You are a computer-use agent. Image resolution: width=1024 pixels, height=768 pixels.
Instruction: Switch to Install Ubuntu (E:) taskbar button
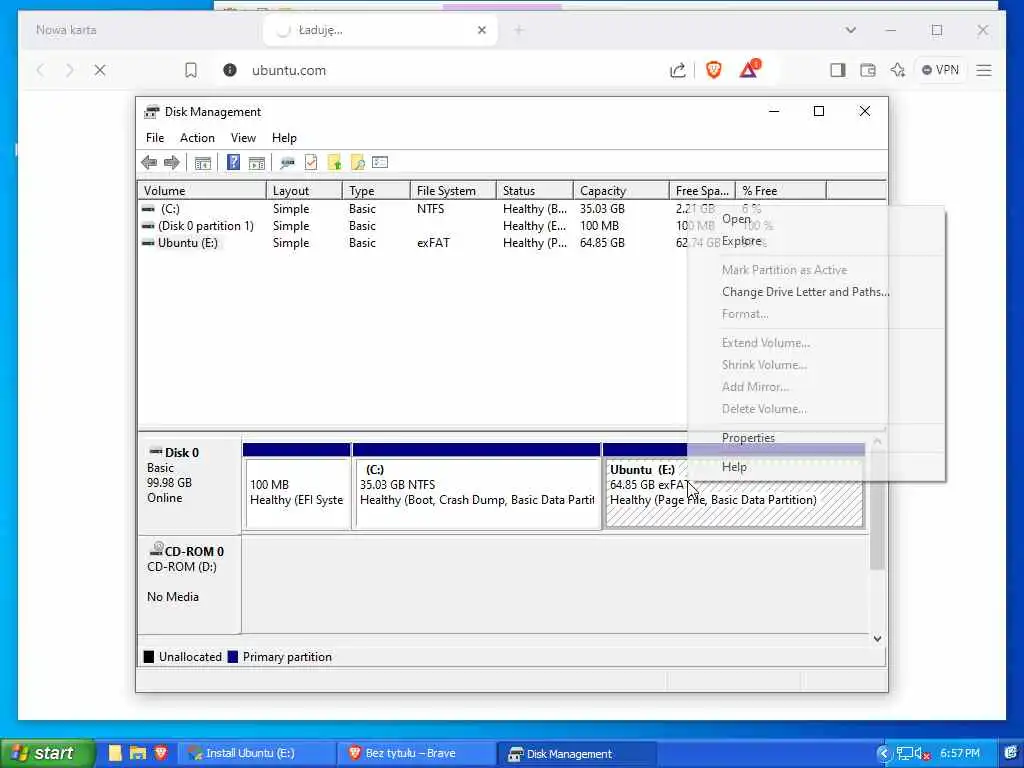(257, 753)
